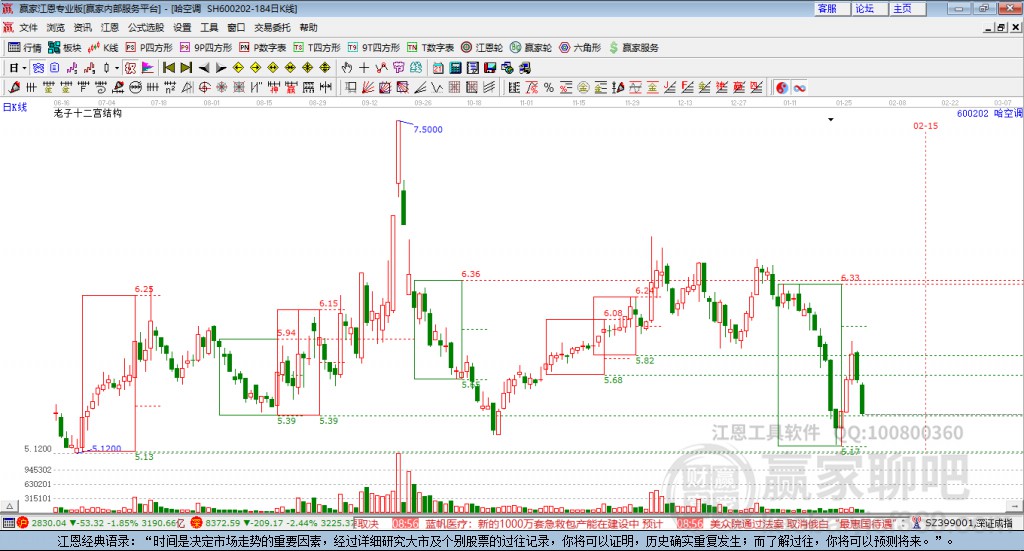Viewport: 1024px width, 551px height.
Task: Click the zigzag wave line icon
Action: (437, 87)
